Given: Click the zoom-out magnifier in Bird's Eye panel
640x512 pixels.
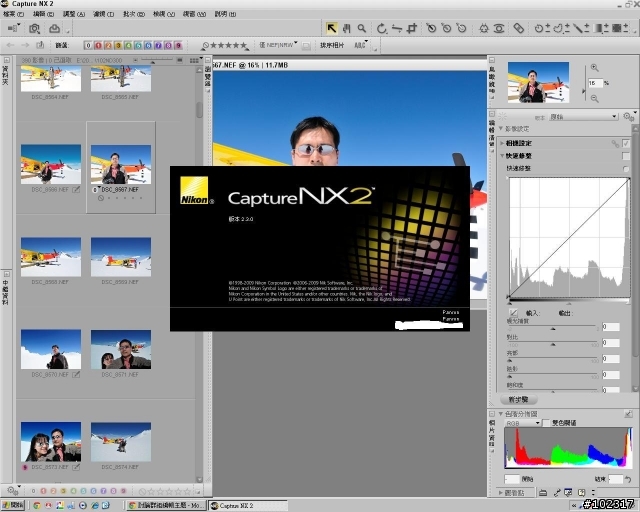Looking at the screenshot, I should (x=595, y=98).
